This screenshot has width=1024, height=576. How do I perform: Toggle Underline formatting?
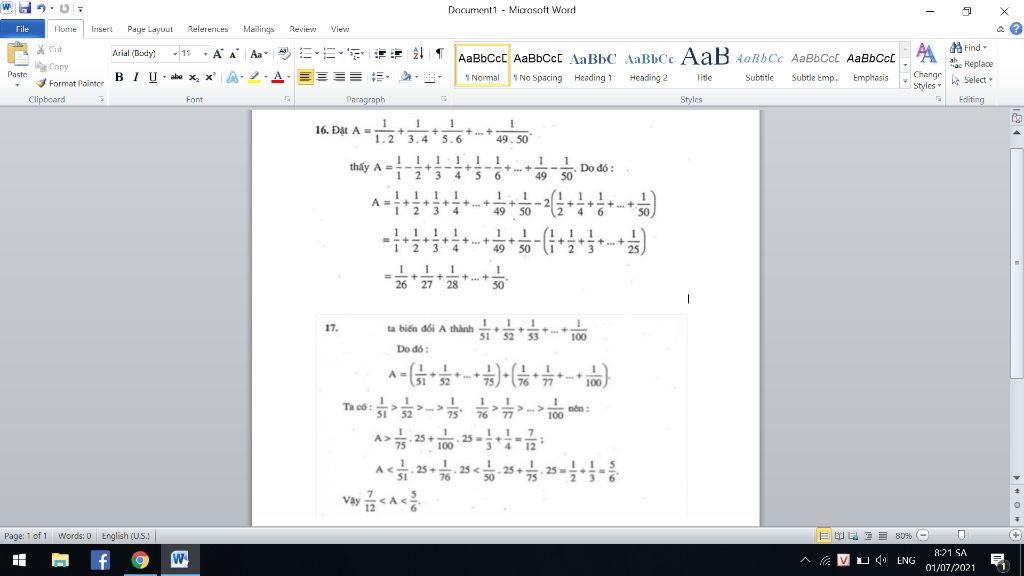(153, 77)
